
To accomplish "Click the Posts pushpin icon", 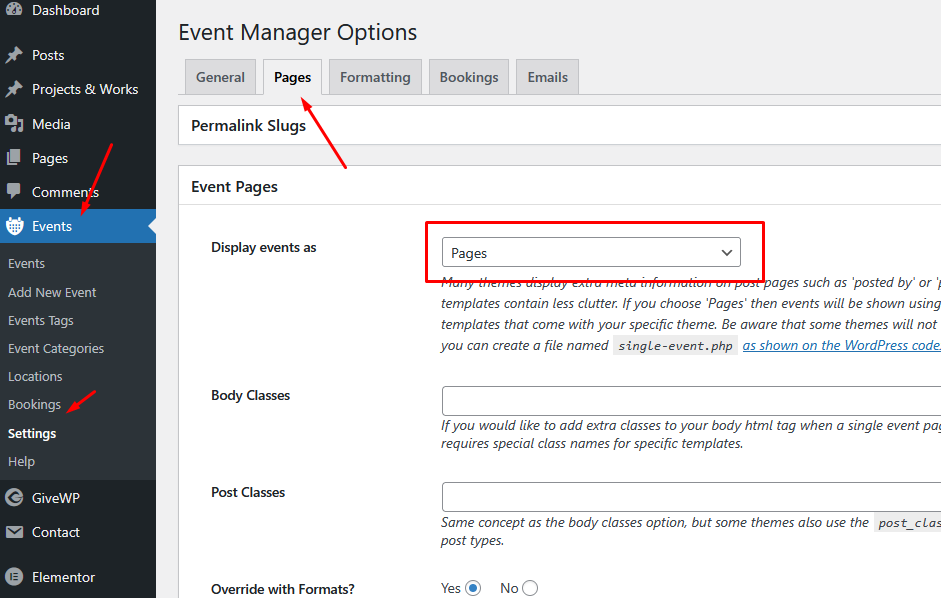I will 14,55.
